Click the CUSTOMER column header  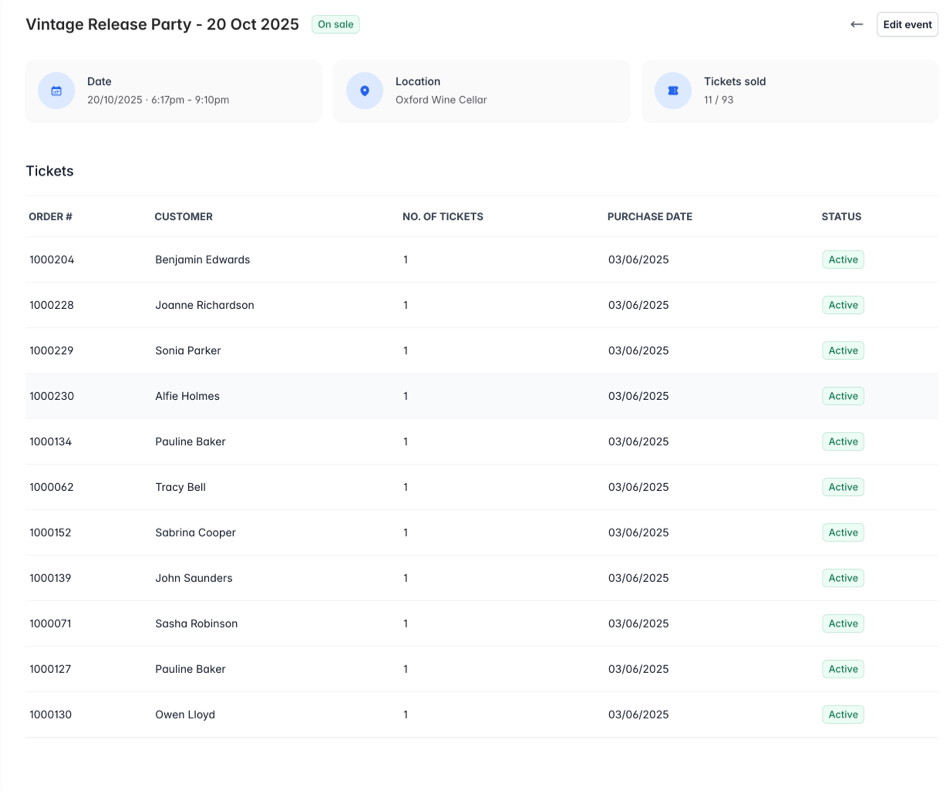point(184,216)
